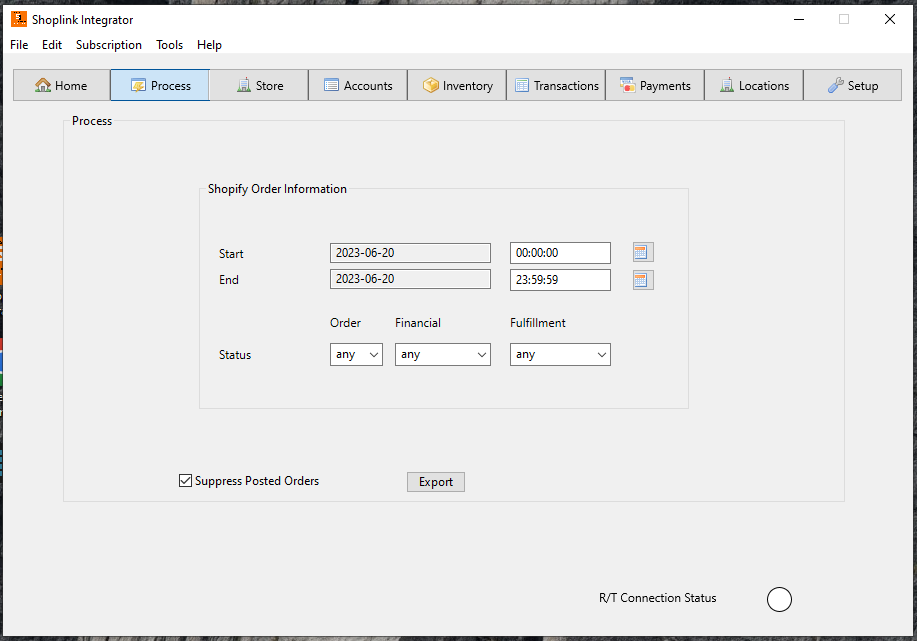Image resolution: width=917 pixels, height=641 pixels.
Task: Click the Start date field 2023-06-20
Action: coord(410,253)
